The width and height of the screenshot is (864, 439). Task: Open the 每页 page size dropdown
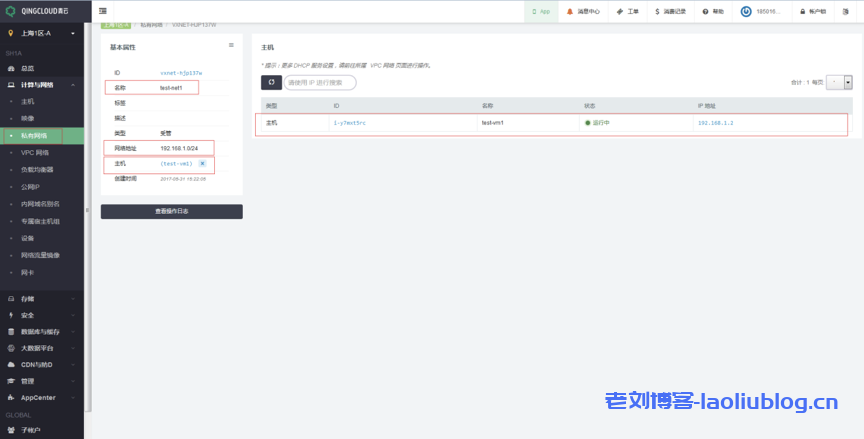pos(847,82)
